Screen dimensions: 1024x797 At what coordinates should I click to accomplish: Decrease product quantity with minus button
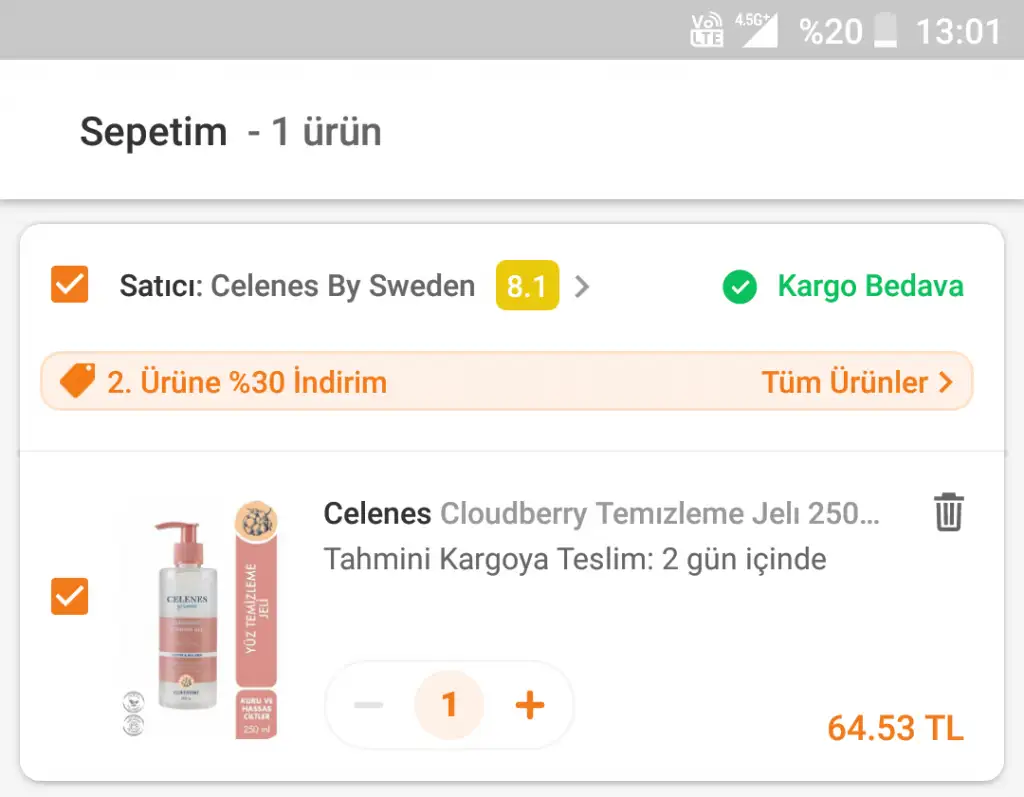coord(369,705)
